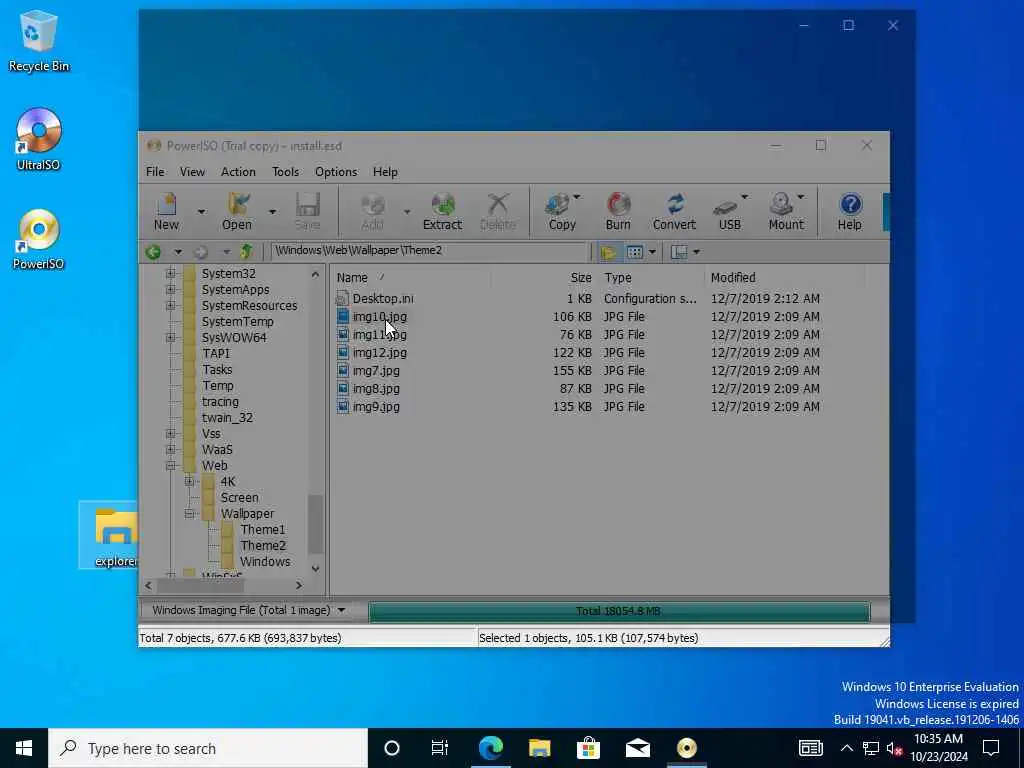Open the PowerISO desktop shortcut
Viewport: 1024px width, 768px height.
(x=39, y=239)
